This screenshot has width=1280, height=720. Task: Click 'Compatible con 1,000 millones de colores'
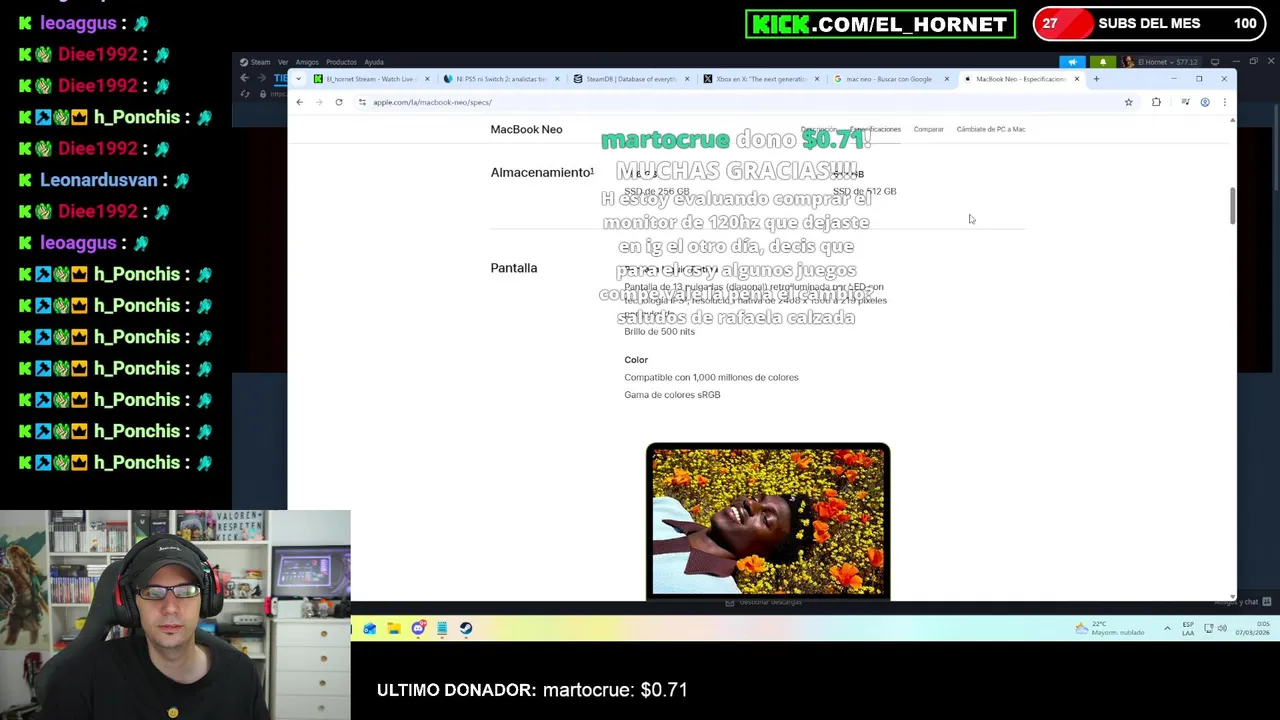coord(711,377)
